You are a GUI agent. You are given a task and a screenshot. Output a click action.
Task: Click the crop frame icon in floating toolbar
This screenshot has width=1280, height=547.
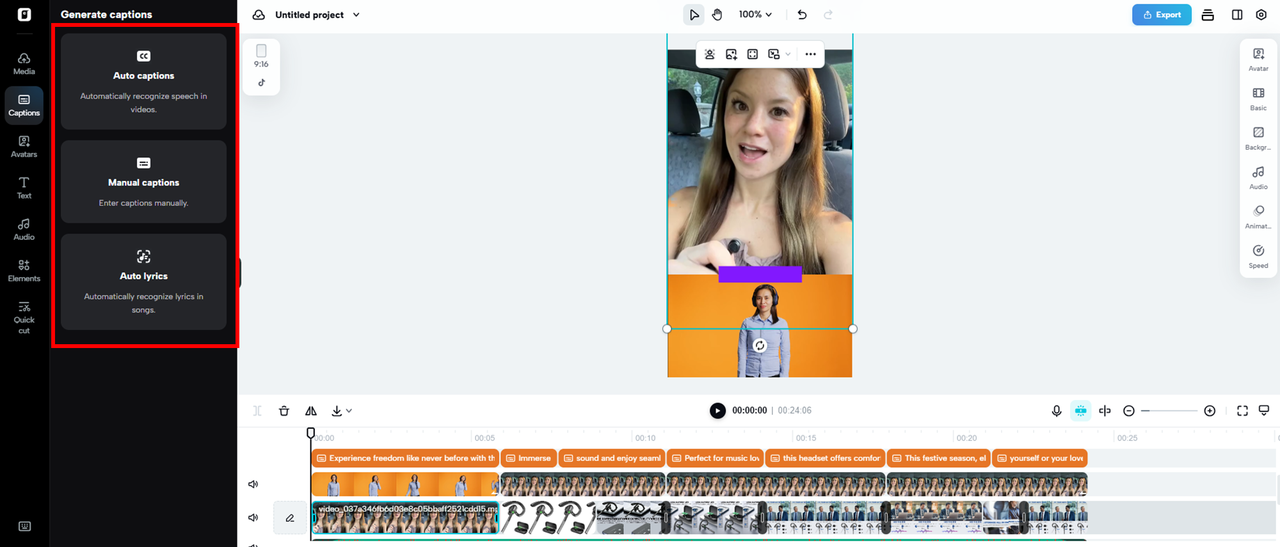(x=753, y=54)
